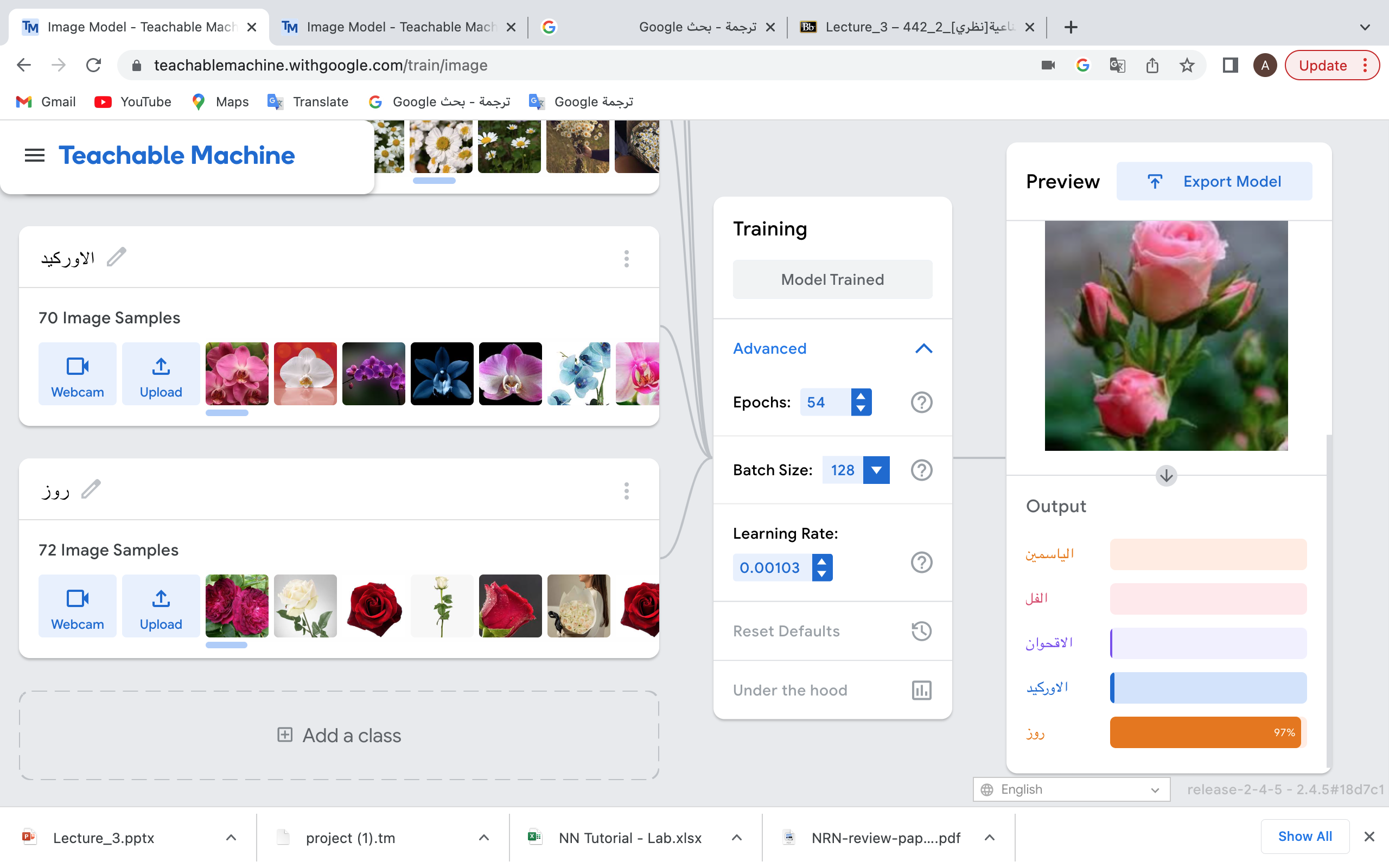Click the روز 97% output bar
Image resolution: width=1389 pixels, height=868 pixels.
pyautogui.click(x=1205, y=732)
